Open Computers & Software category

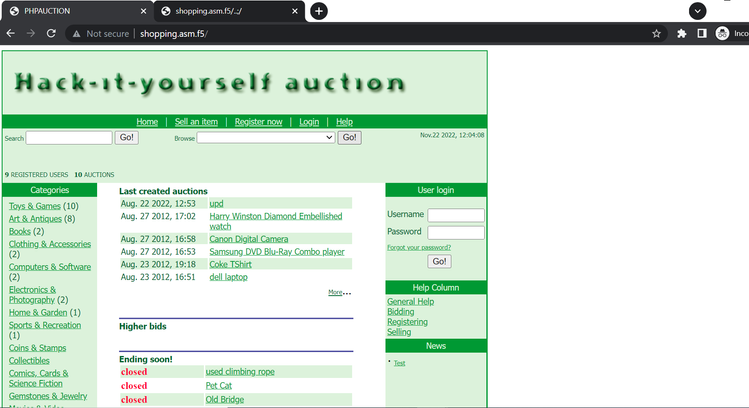50,267
